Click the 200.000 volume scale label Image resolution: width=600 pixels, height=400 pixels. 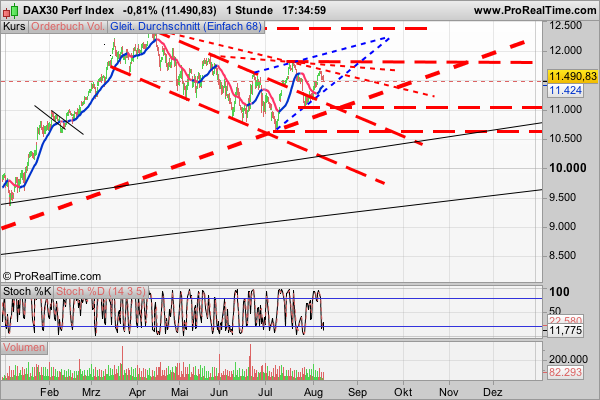pyautogui.click(x=568, y=359)
